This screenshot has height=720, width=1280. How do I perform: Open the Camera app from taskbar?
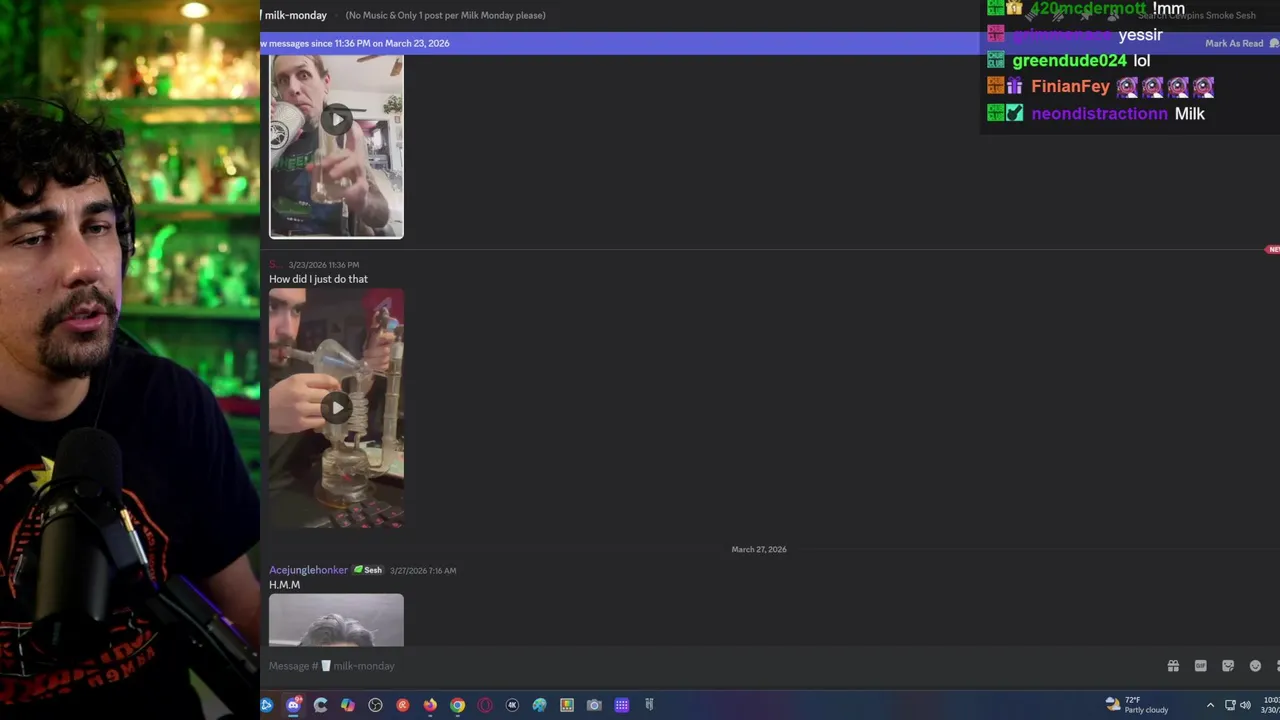594,705
